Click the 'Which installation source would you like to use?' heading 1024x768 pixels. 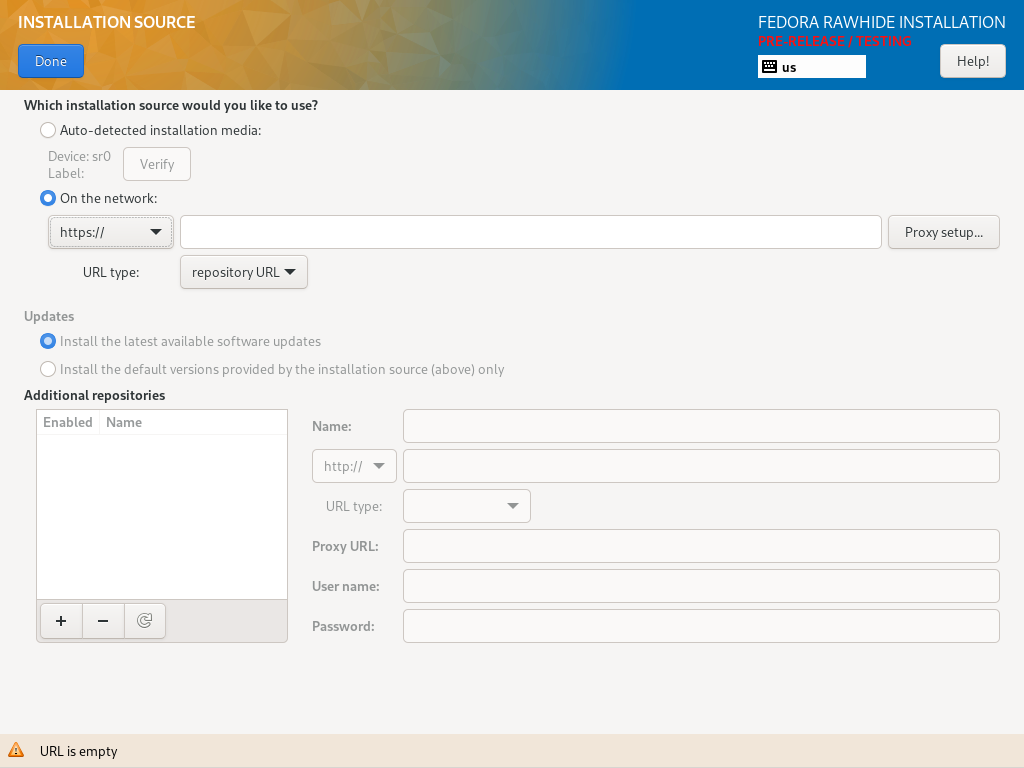point(171,105)
